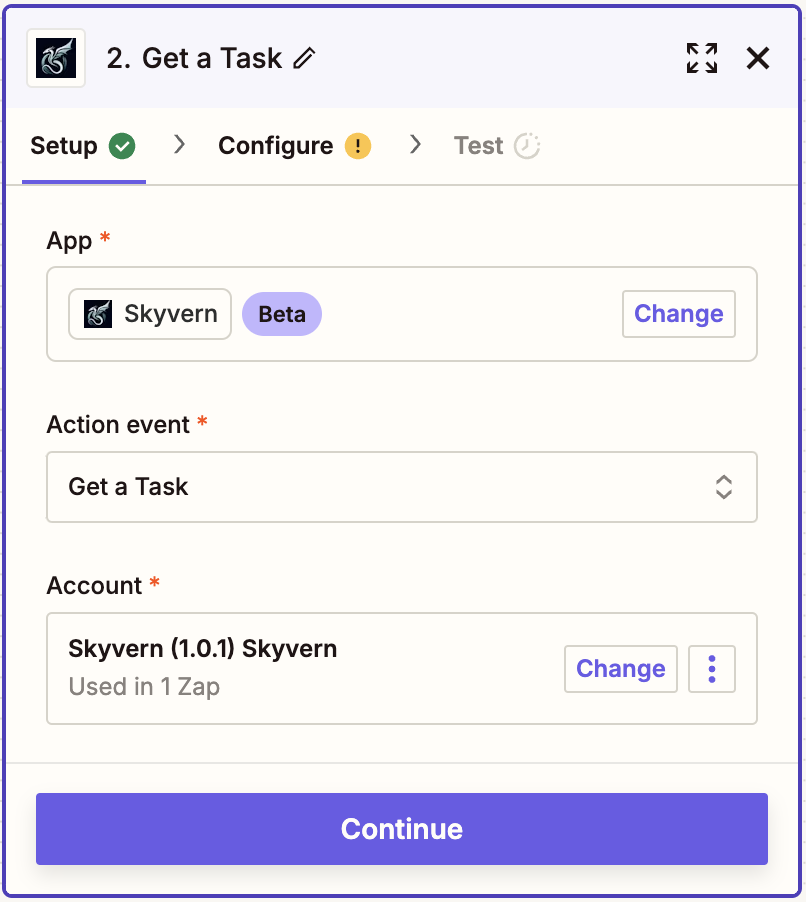Click the chevron between Setup and Configure

(x=180, y=145)
